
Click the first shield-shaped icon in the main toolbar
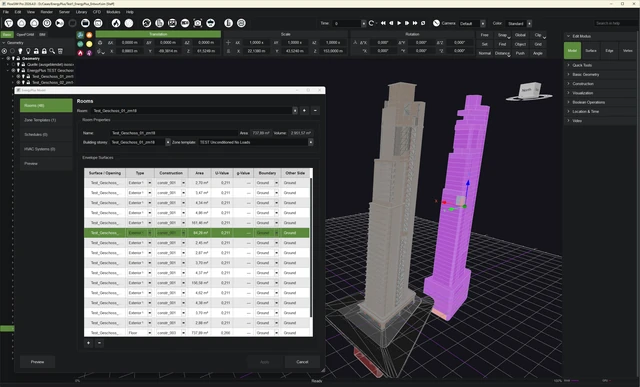coord(9,23)
